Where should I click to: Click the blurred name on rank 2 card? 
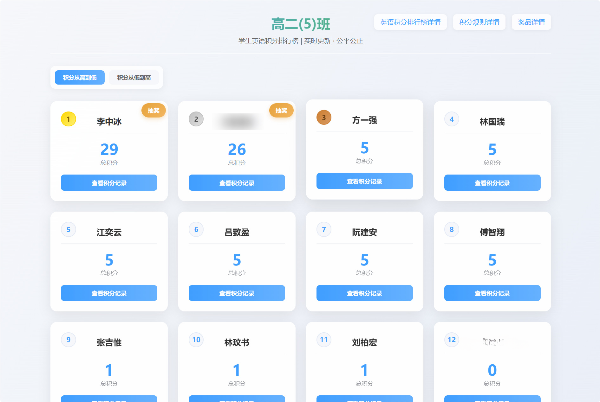coord(238,122)
